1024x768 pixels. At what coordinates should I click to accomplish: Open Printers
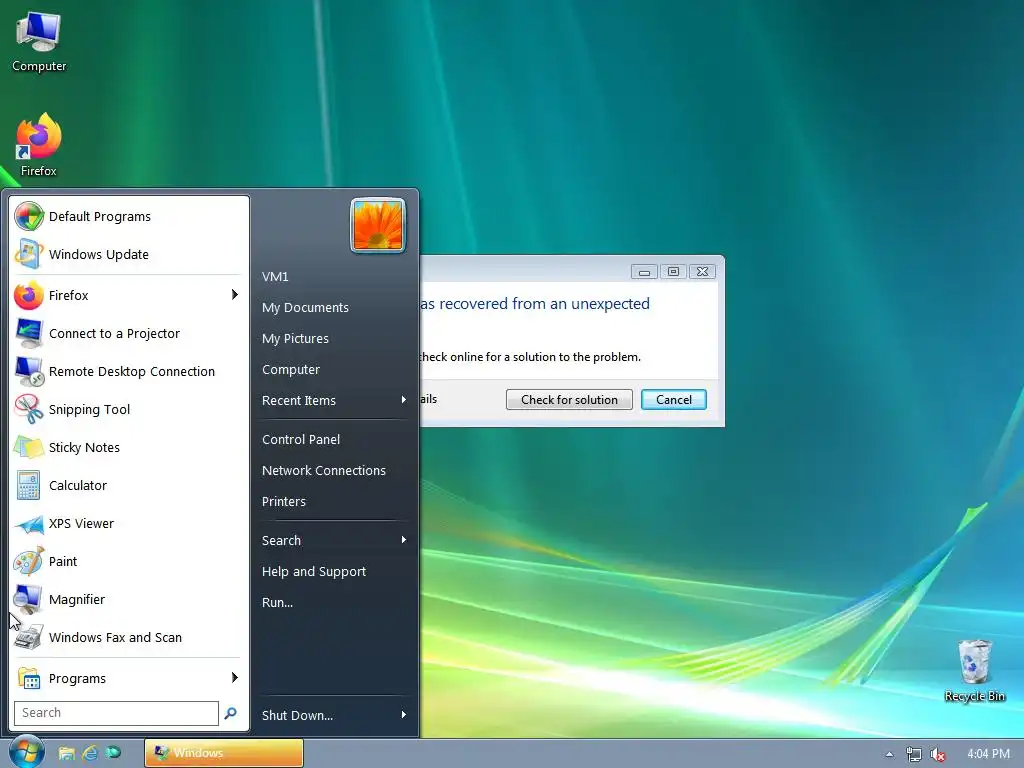coord(283,502)
